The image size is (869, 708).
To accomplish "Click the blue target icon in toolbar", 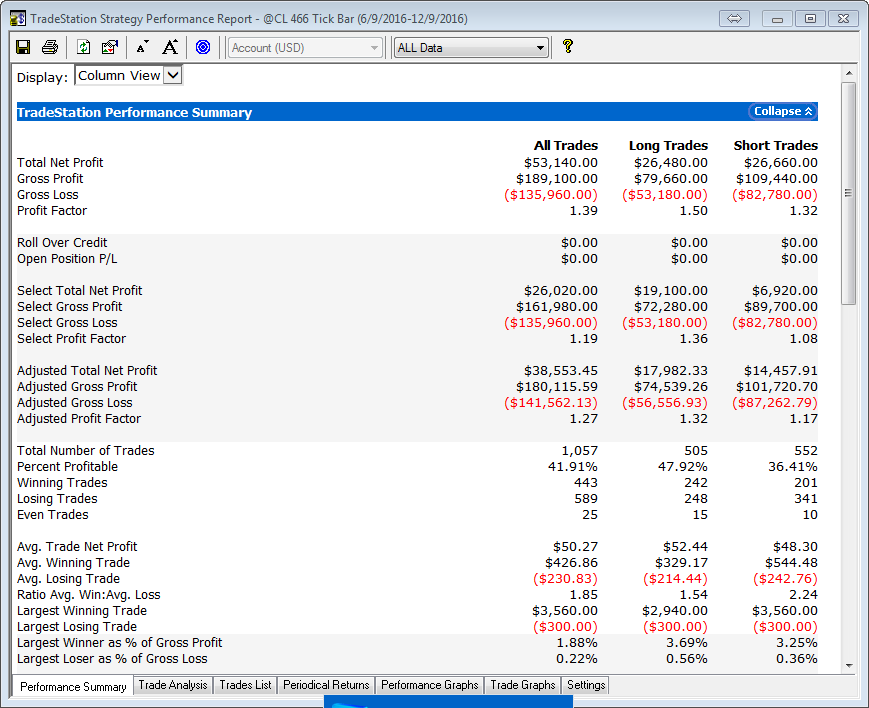I will [x=203, y=47].
